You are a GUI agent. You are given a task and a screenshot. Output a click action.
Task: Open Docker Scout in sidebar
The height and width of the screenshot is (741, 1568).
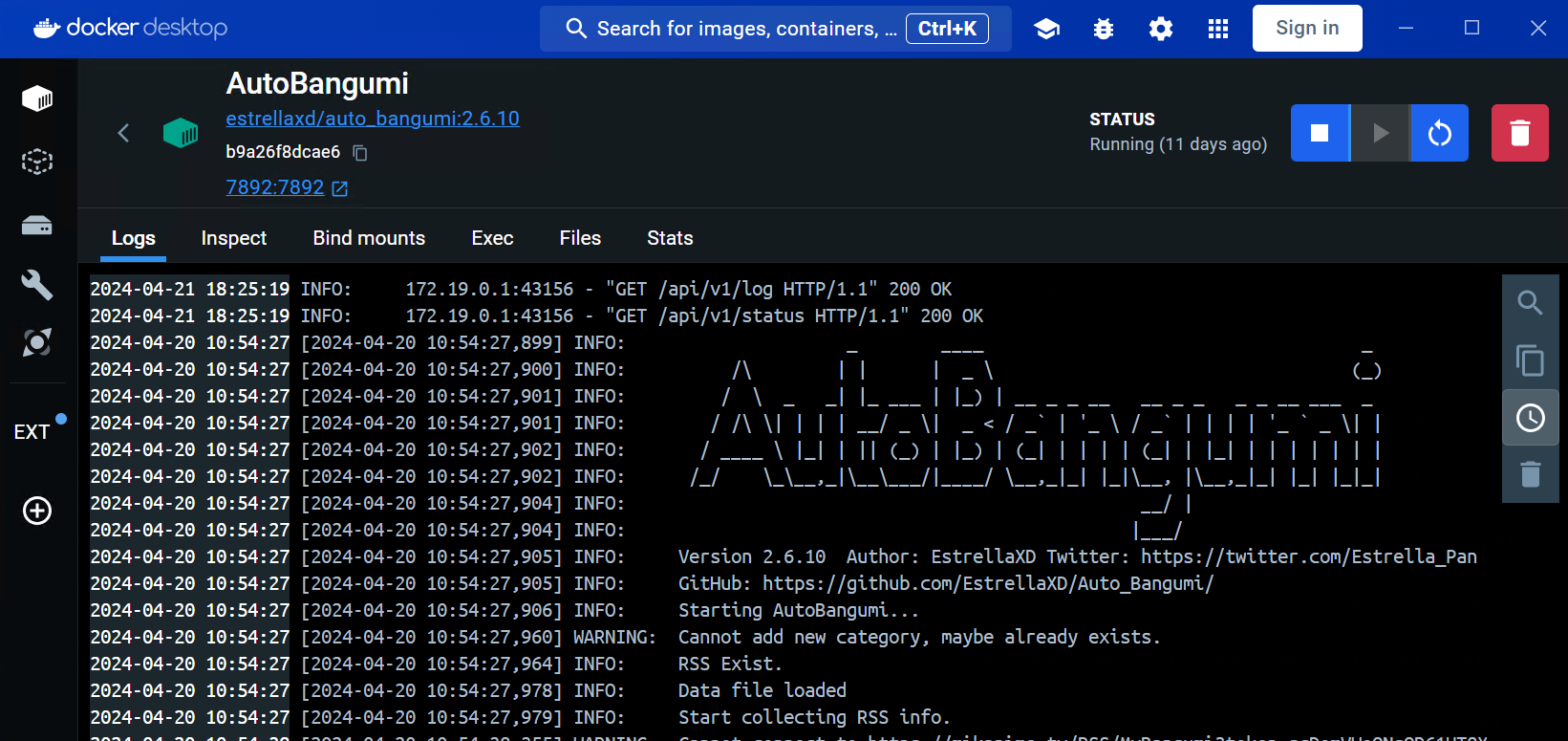coord(37,342)
